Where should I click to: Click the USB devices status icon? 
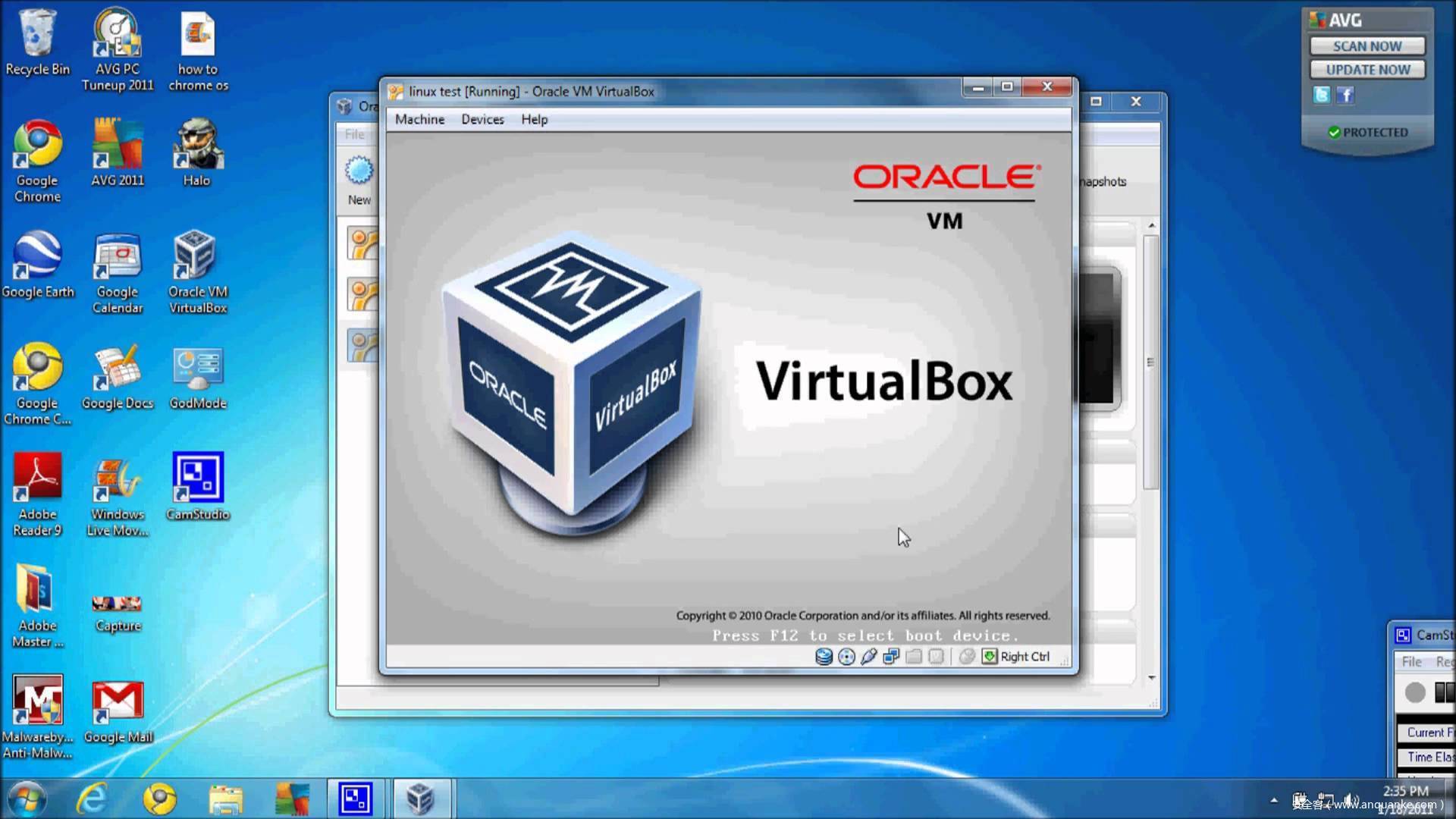869,657
